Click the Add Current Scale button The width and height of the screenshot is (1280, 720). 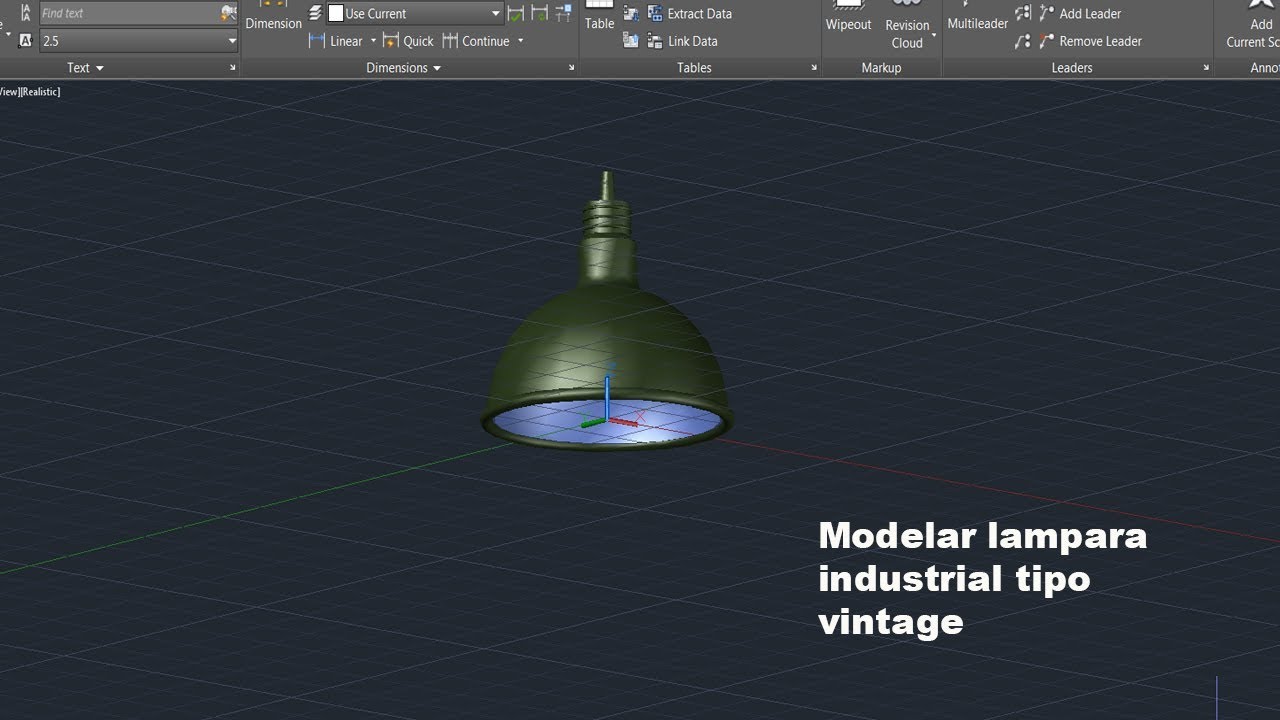click(x=1253, y=25)
